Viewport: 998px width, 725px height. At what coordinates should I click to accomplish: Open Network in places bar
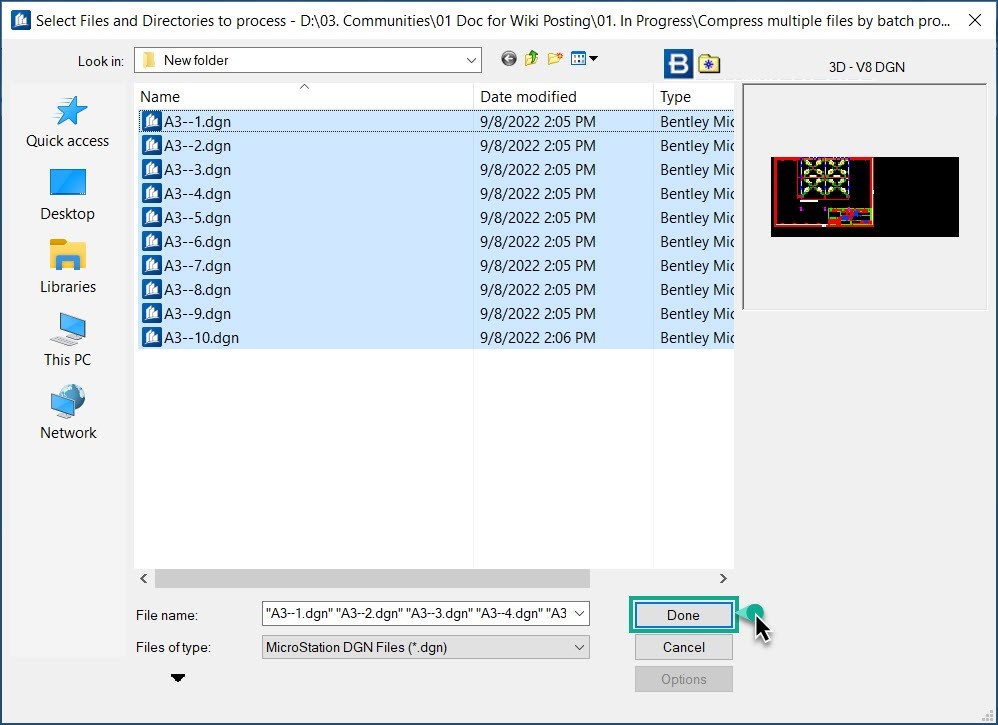point(67,413)
